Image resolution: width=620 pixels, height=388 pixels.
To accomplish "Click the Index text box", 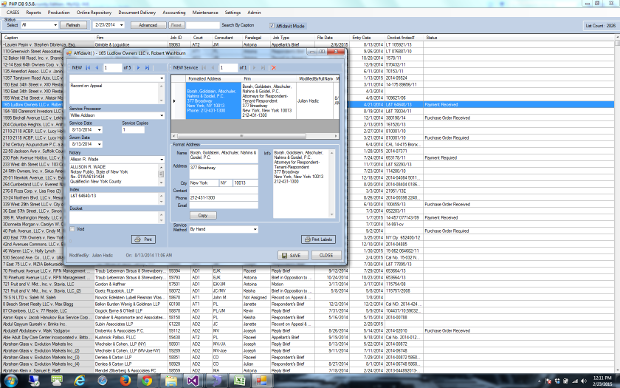I will click(117, 199).
